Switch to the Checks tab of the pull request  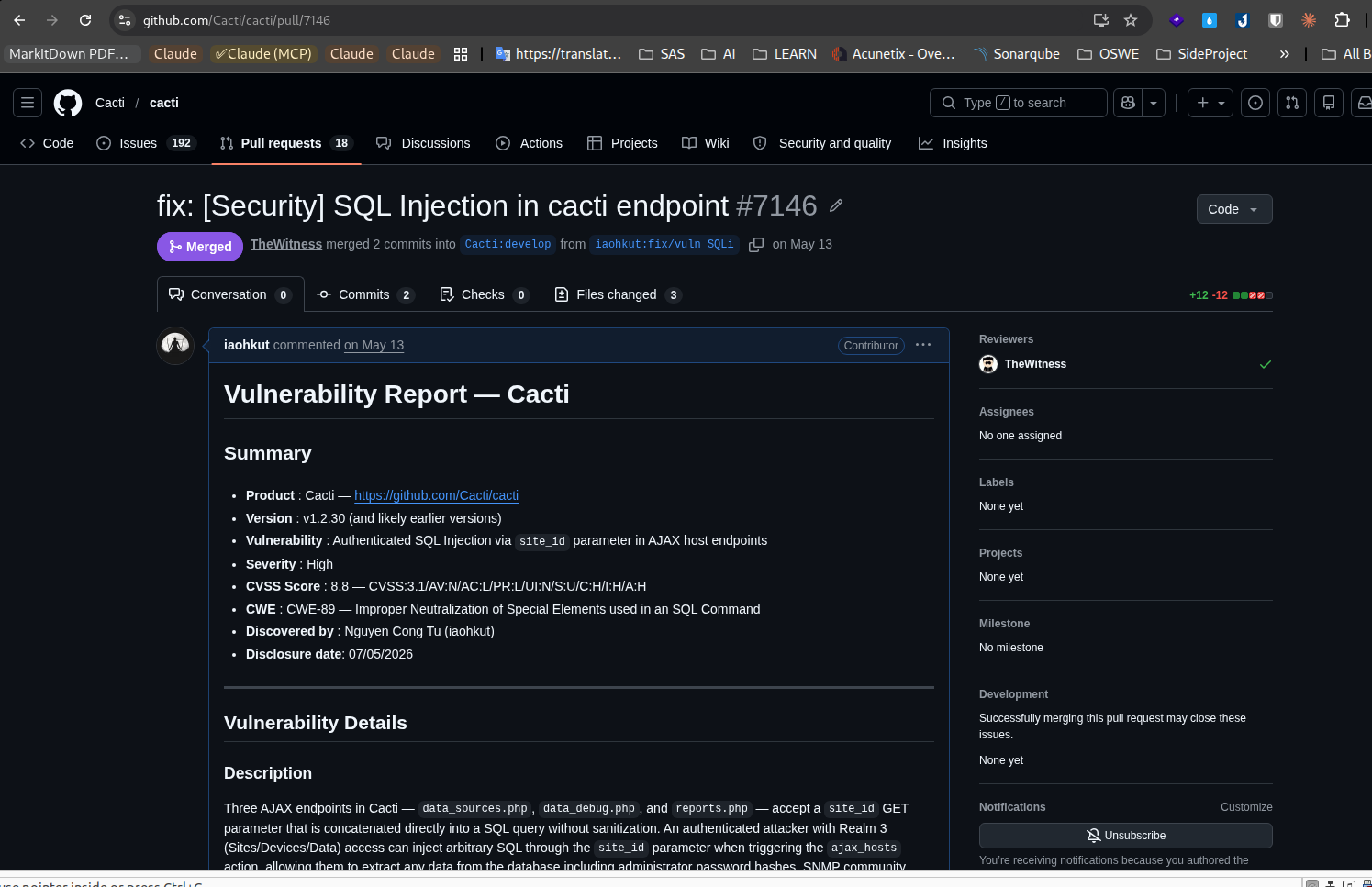pos(484,294)
